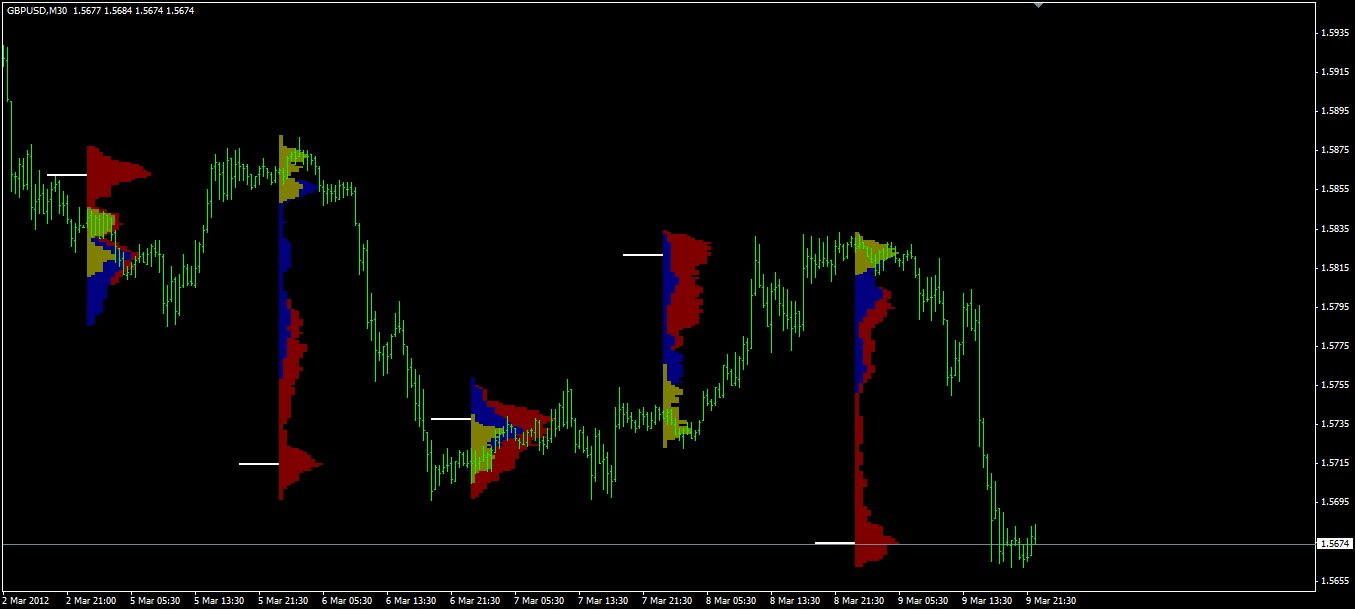
Task: Click the 6 Mar 21:30 time label
Action: (x=475, y=601)
